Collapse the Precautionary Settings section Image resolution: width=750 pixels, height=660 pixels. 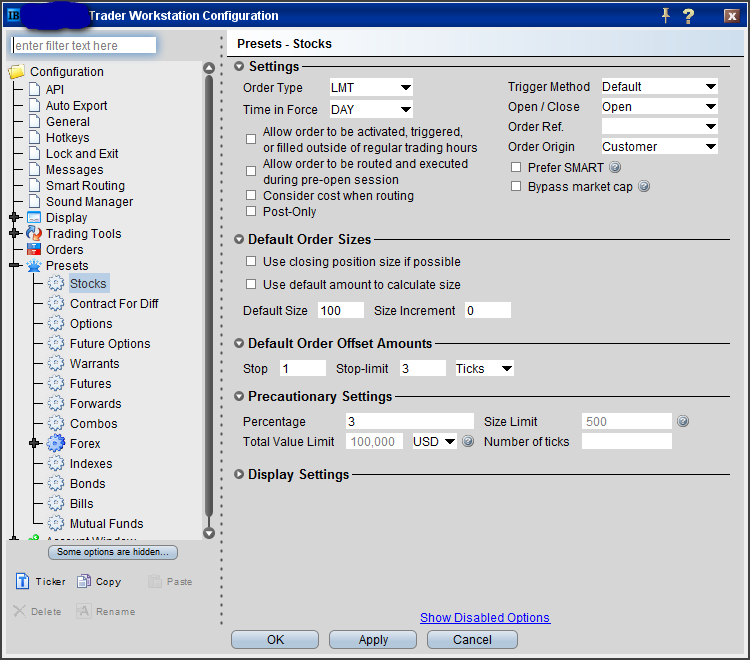(x=239, y=396)
